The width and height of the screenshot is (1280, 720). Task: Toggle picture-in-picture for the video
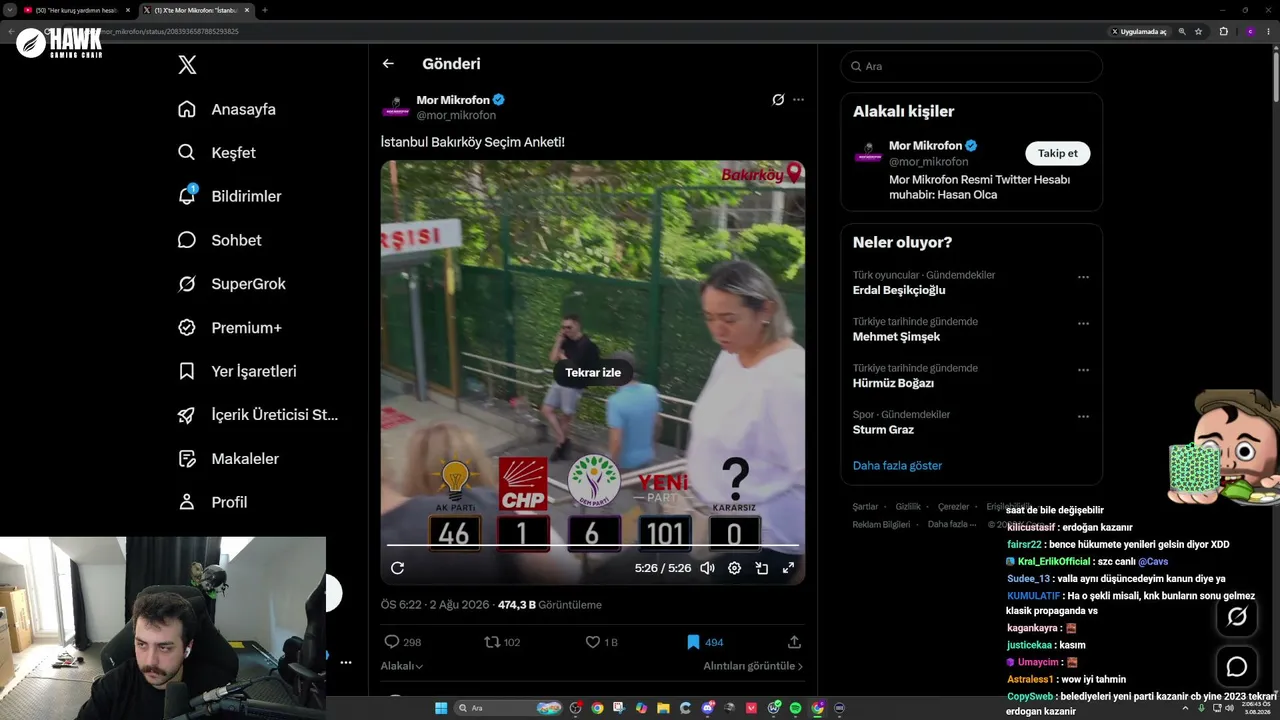(761, 568)
